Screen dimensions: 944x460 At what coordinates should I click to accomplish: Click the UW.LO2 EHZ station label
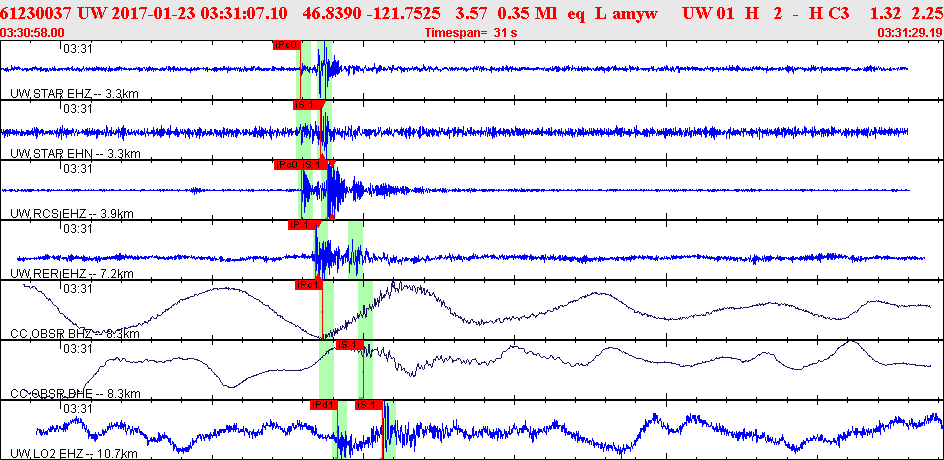tap(73, 454)
